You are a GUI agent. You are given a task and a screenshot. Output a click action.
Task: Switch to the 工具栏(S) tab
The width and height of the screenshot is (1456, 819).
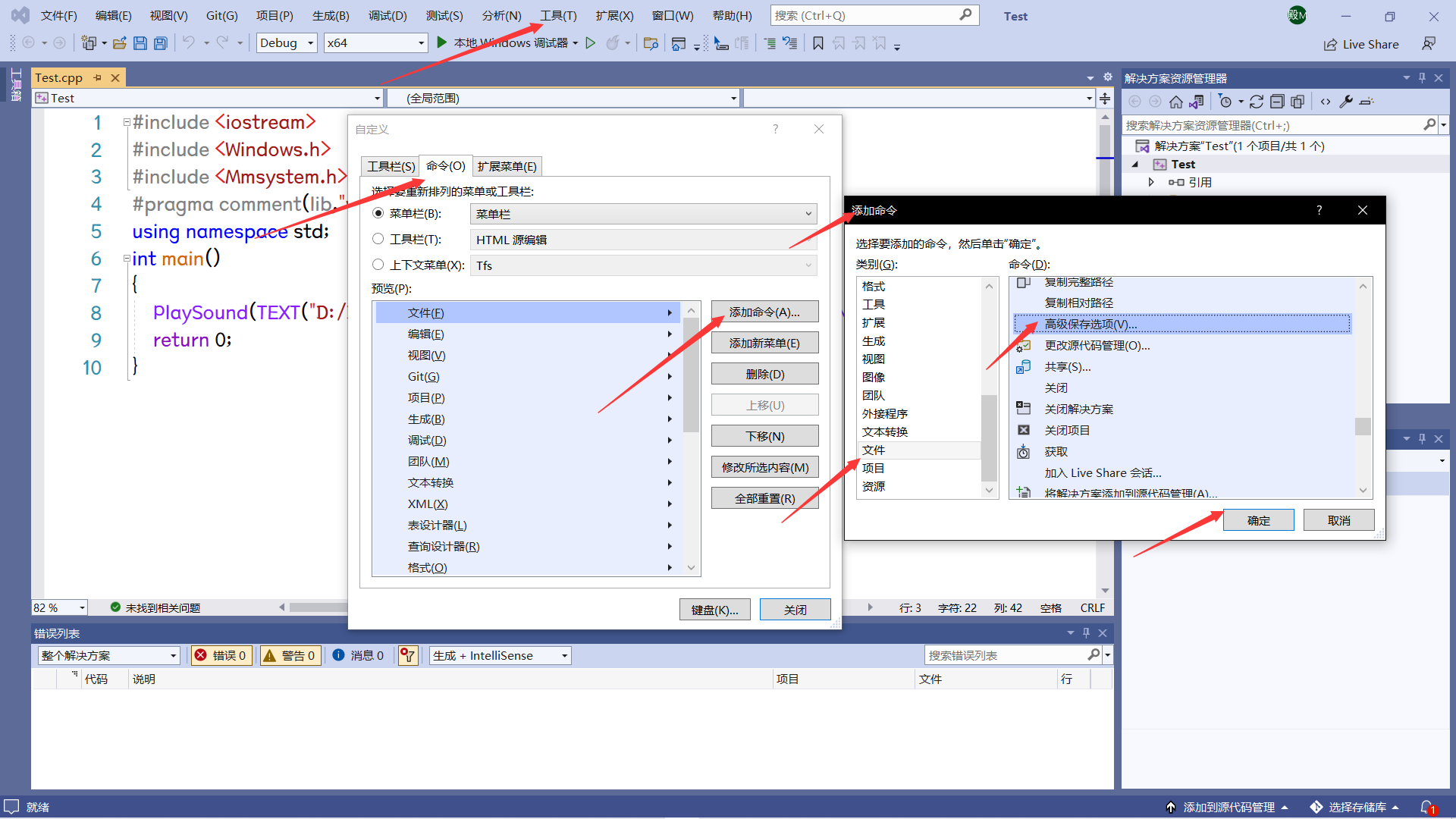[x=391, y=166]
